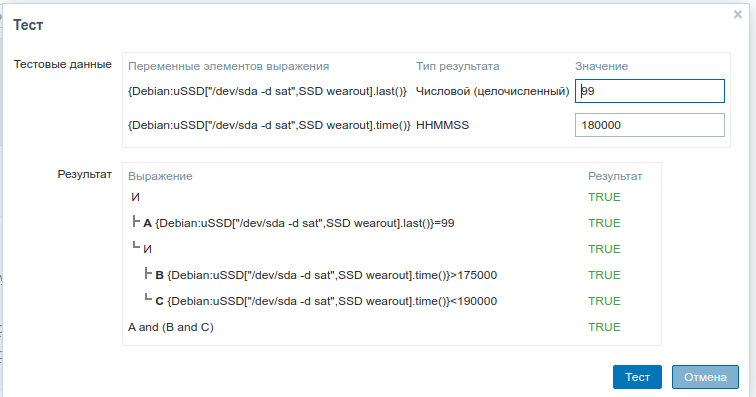This screenshot has width=756, height=397.
Task: Click the Тип результата column header
Action: 458,66
